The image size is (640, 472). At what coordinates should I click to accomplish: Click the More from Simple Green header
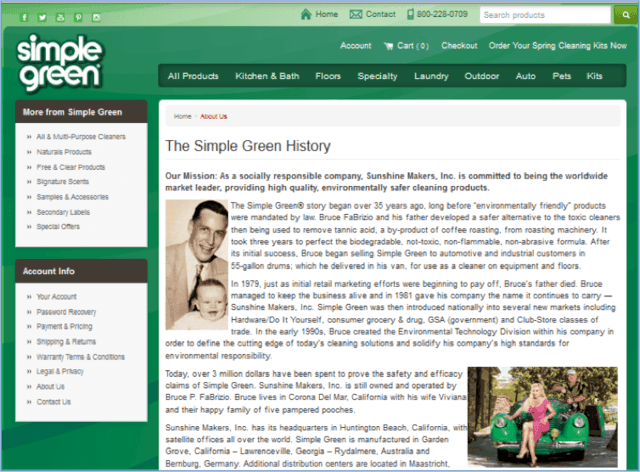[x=81, y=112]
